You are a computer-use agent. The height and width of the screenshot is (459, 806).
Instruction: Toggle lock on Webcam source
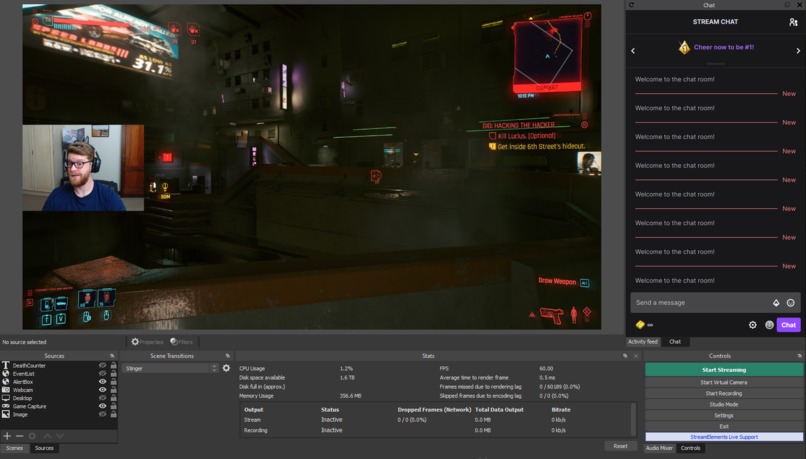[x=113, y=390]
